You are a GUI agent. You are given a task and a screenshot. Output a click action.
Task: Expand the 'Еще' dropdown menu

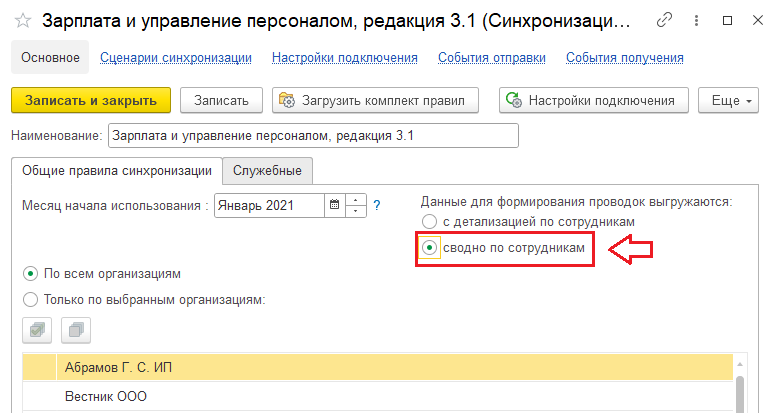click(x=728, y=100)
